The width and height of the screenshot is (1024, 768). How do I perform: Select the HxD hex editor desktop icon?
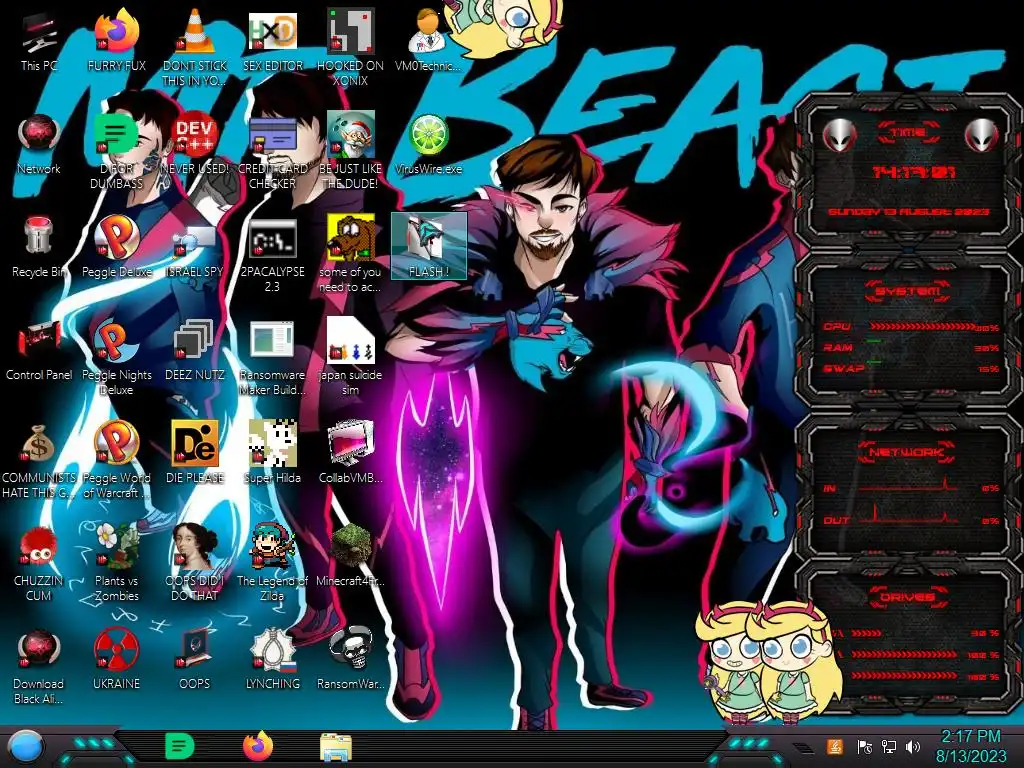click(272, 40)
